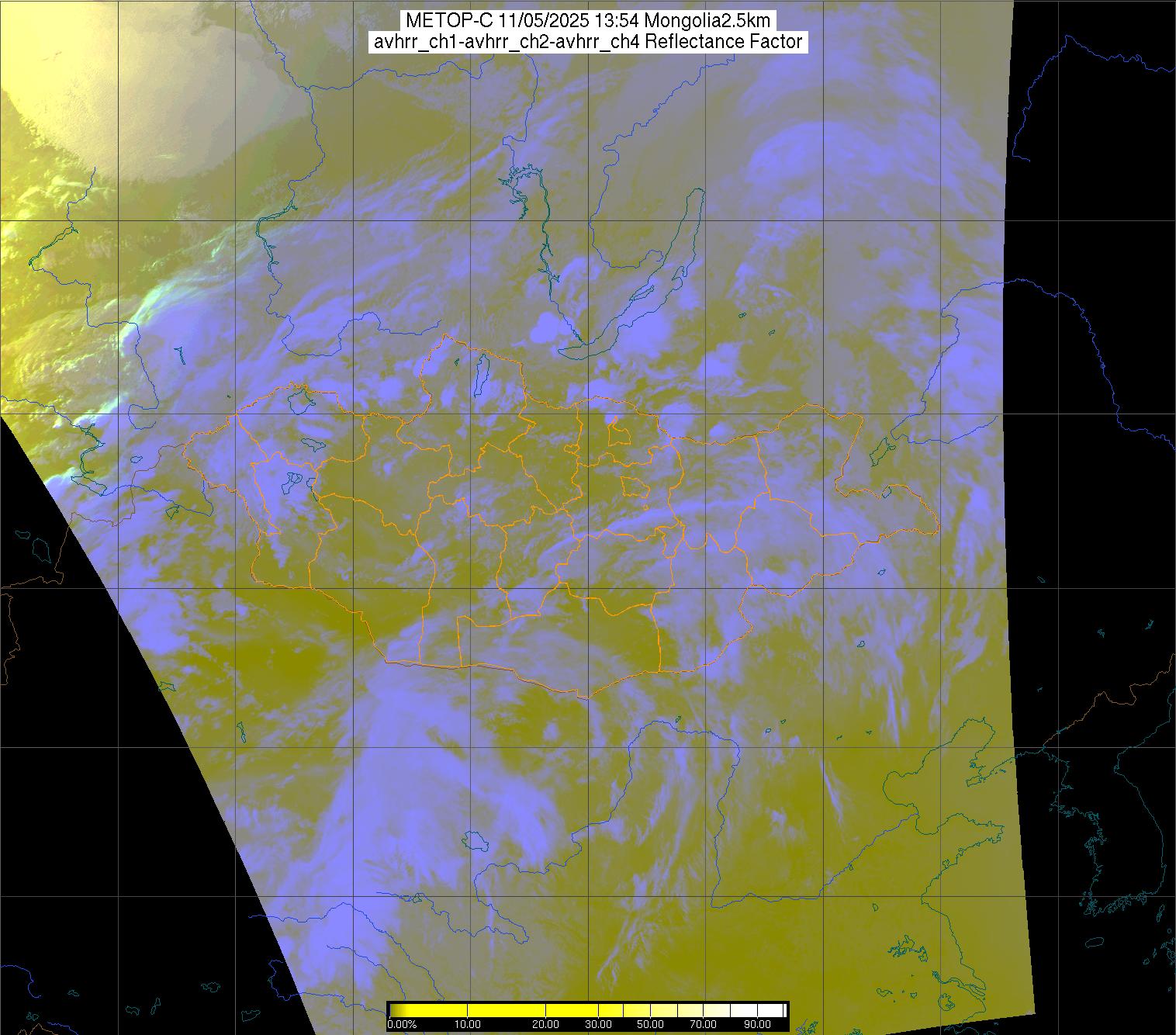This screenshot has width=1176, height=1035.
Task: Click the "10.00" scale label
Action: tap(468, 1024)
